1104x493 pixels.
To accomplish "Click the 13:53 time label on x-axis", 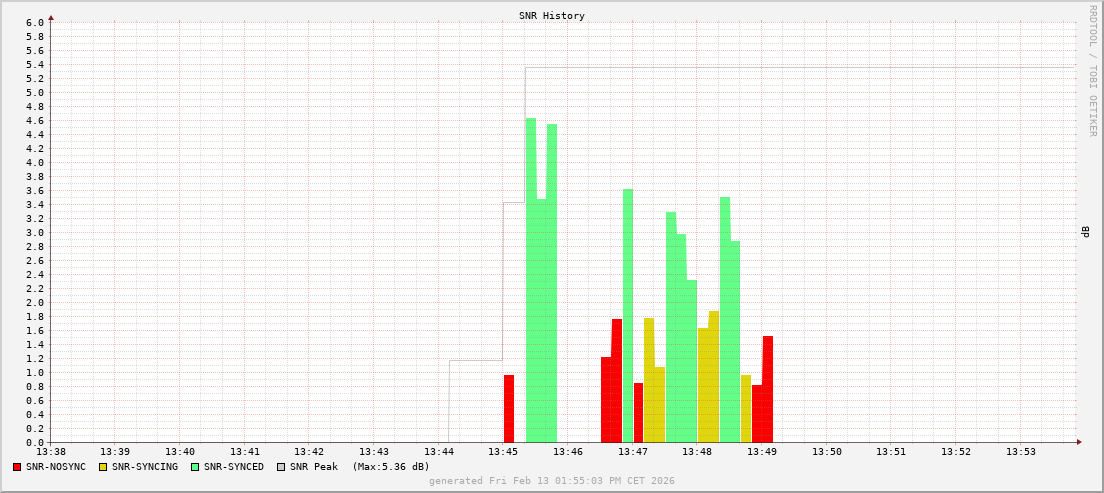I will point(1021,452).
